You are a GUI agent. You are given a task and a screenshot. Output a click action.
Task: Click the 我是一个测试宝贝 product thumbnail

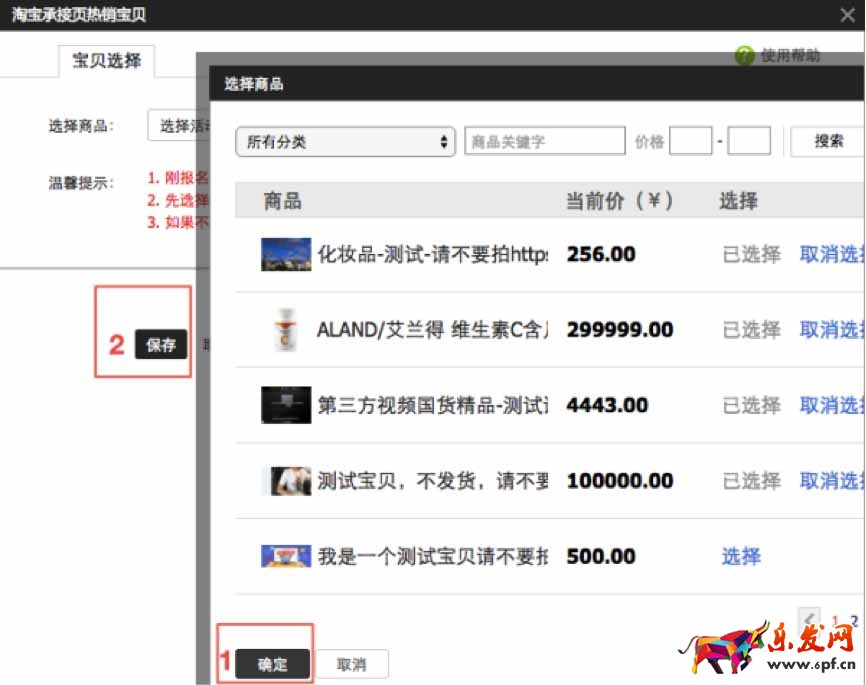286,556
